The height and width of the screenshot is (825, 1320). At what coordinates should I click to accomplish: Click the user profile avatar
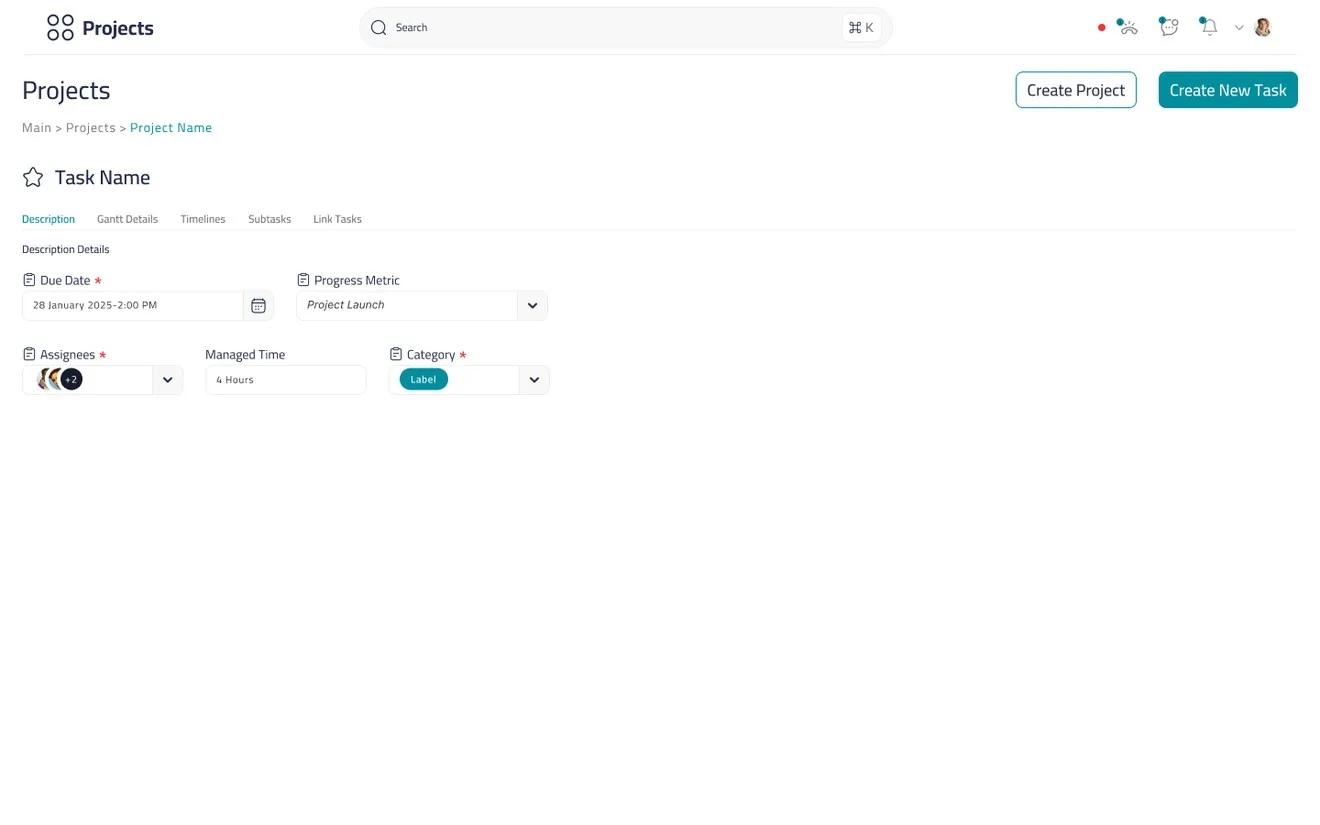point(1263,27)
